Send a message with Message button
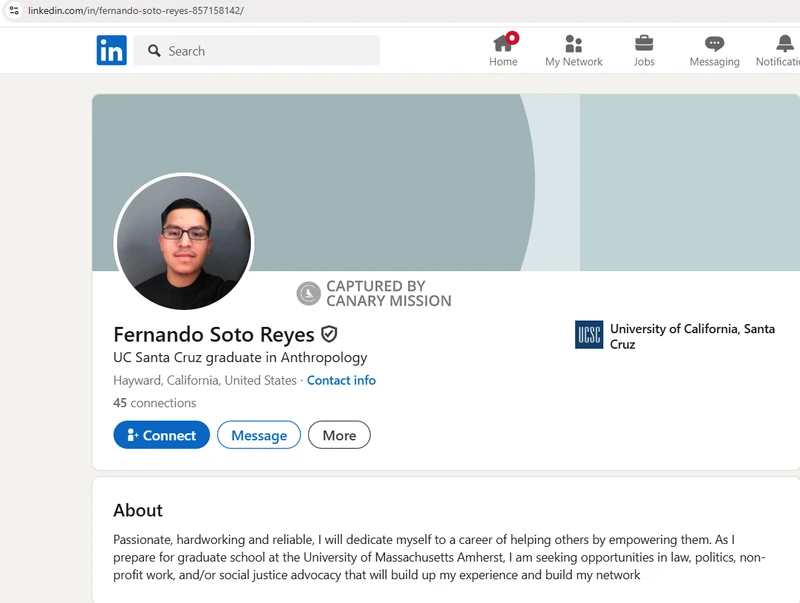800x603 pixels. pyautogui.click(x=259, y=435)
